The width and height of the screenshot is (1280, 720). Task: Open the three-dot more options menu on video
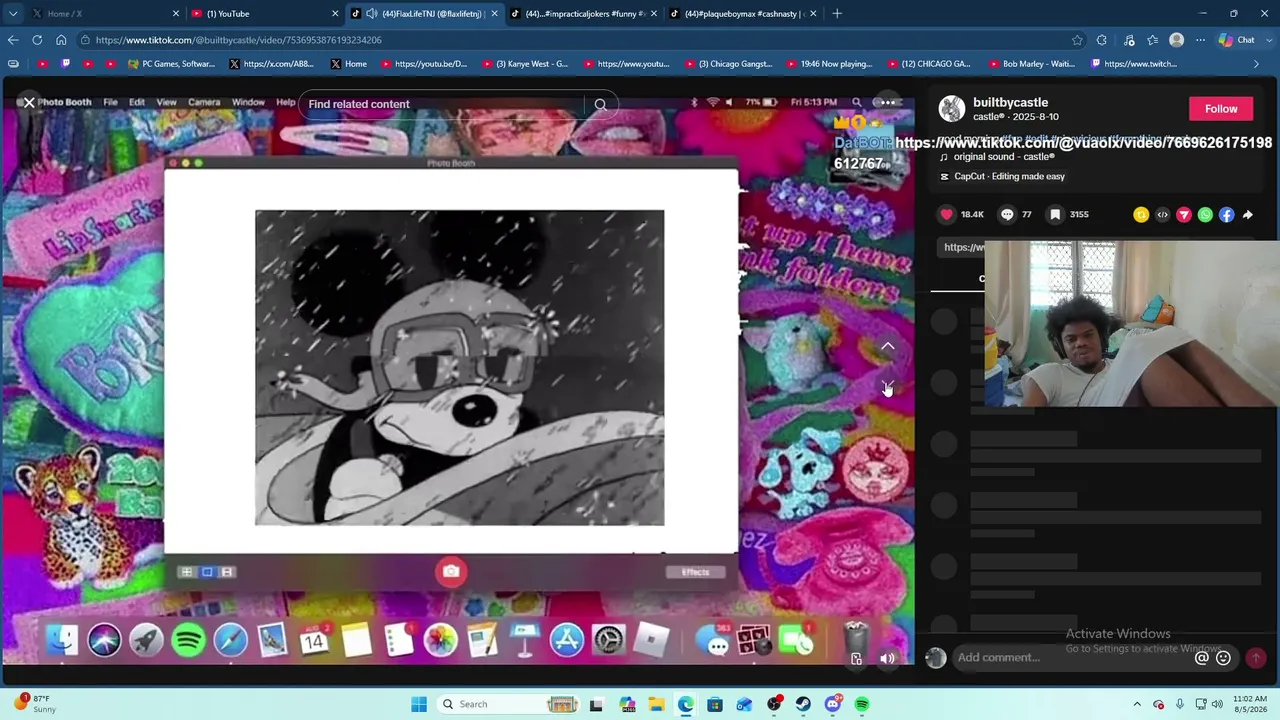point(886,102)
